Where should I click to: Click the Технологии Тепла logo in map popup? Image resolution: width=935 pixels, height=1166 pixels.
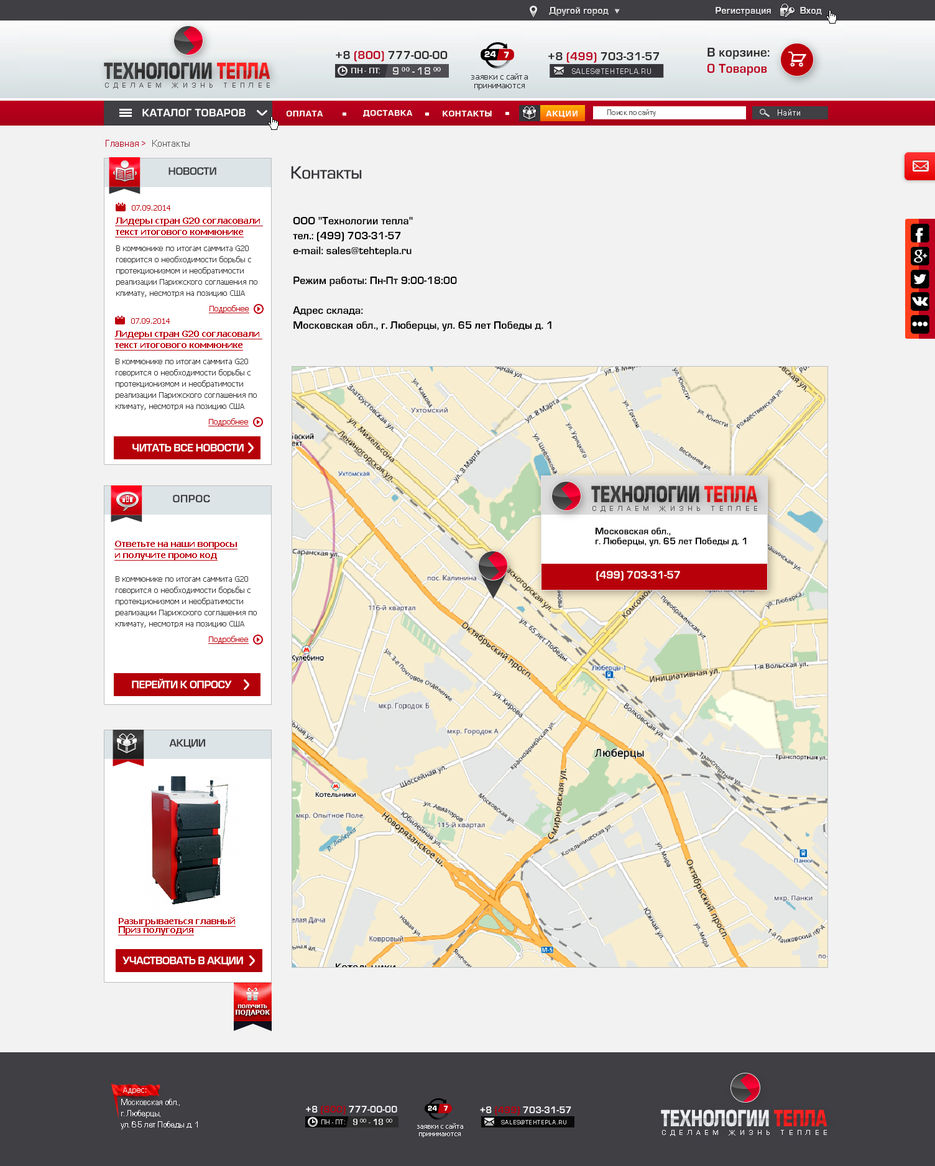[655, 497]
